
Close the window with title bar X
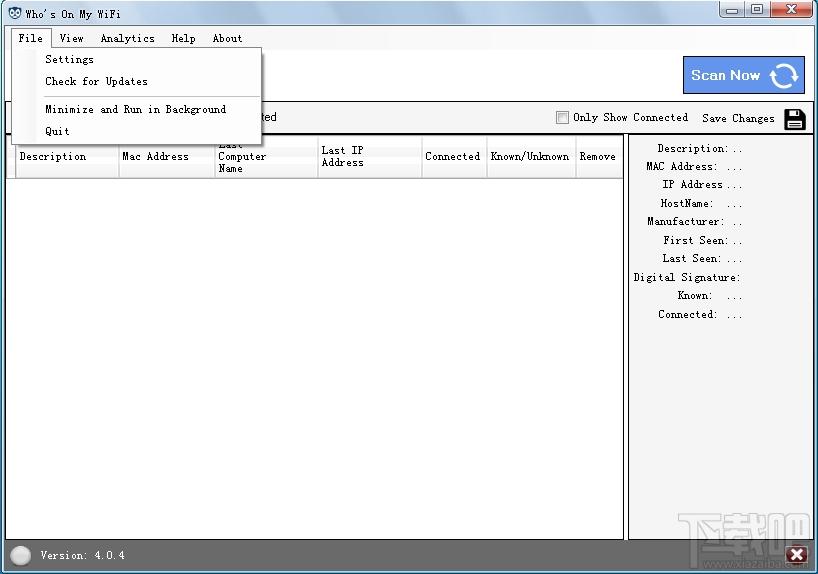[791, 9]
